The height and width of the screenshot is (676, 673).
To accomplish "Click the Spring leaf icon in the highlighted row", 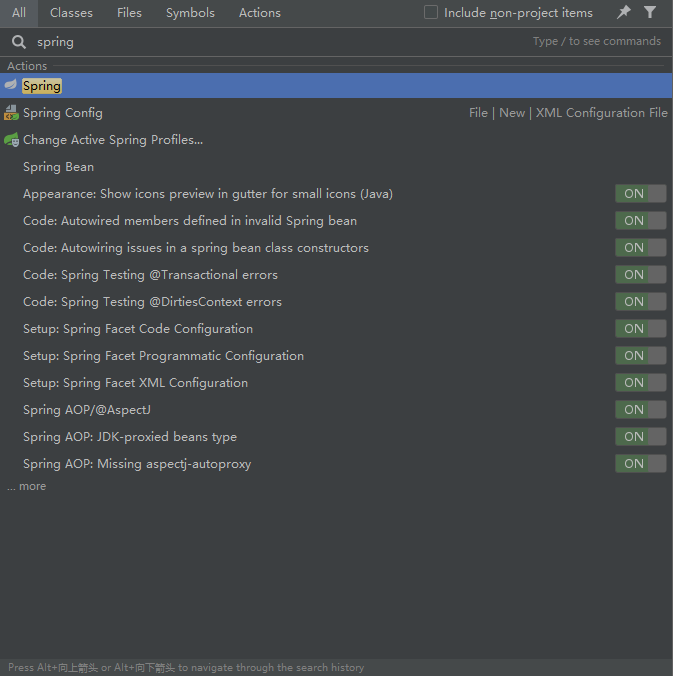I will pyautogui.click(x=11, y=84).
